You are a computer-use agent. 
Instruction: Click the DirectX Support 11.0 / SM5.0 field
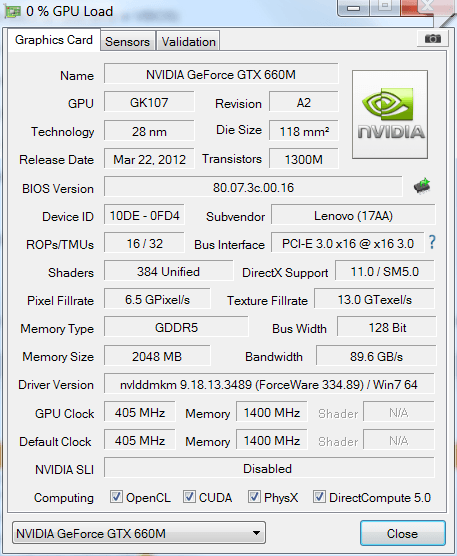click(x=385, y=271)
